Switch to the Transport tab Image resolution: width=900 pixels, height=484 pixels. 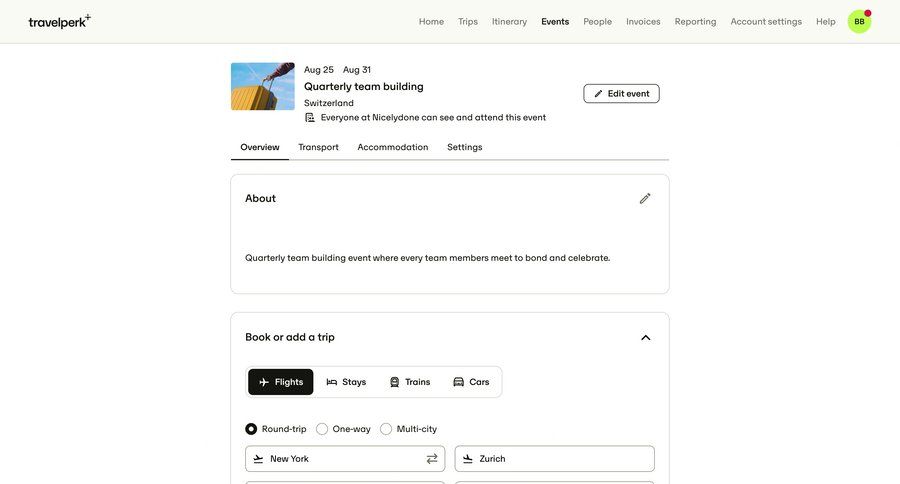point(318,147)
